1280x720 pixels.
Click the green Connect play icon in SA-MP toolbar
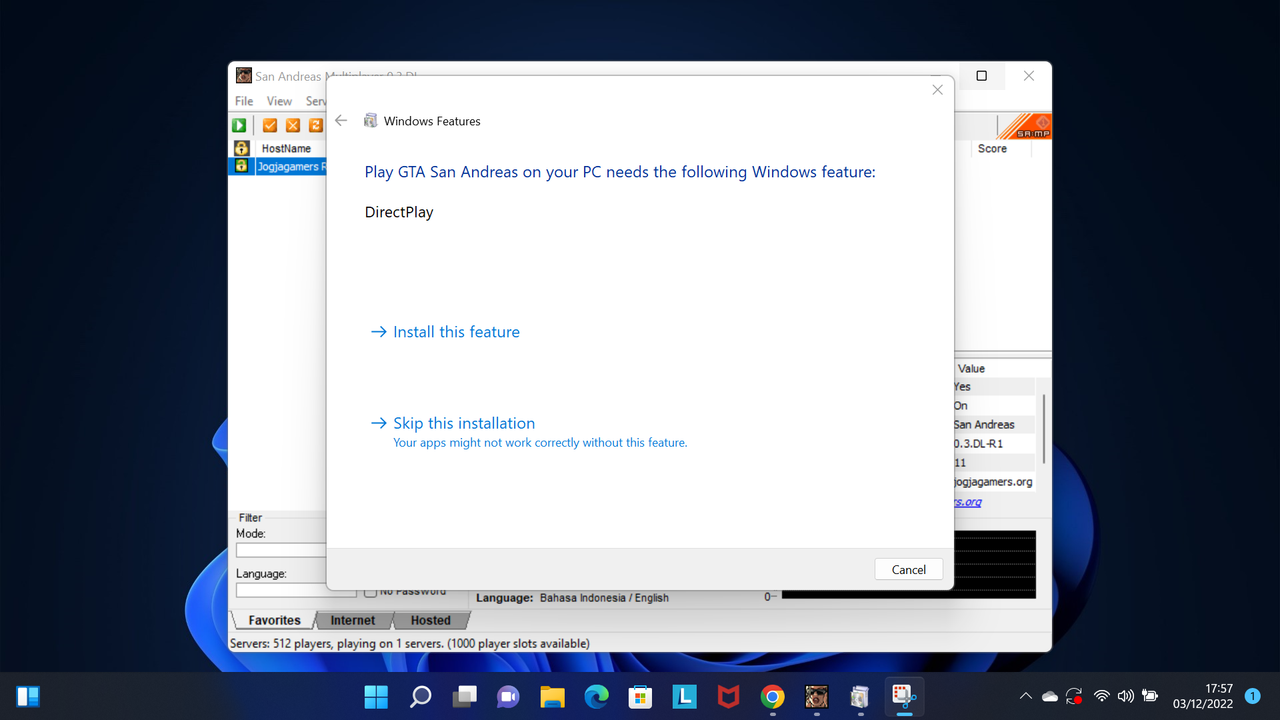click(x=240, y=125)
